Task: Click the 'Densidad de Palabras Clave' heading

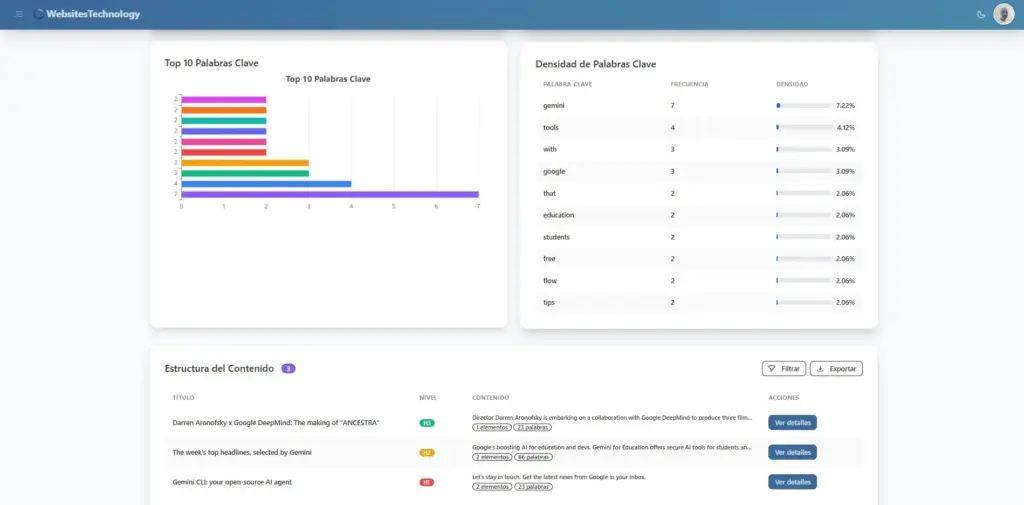Action: 596,64
